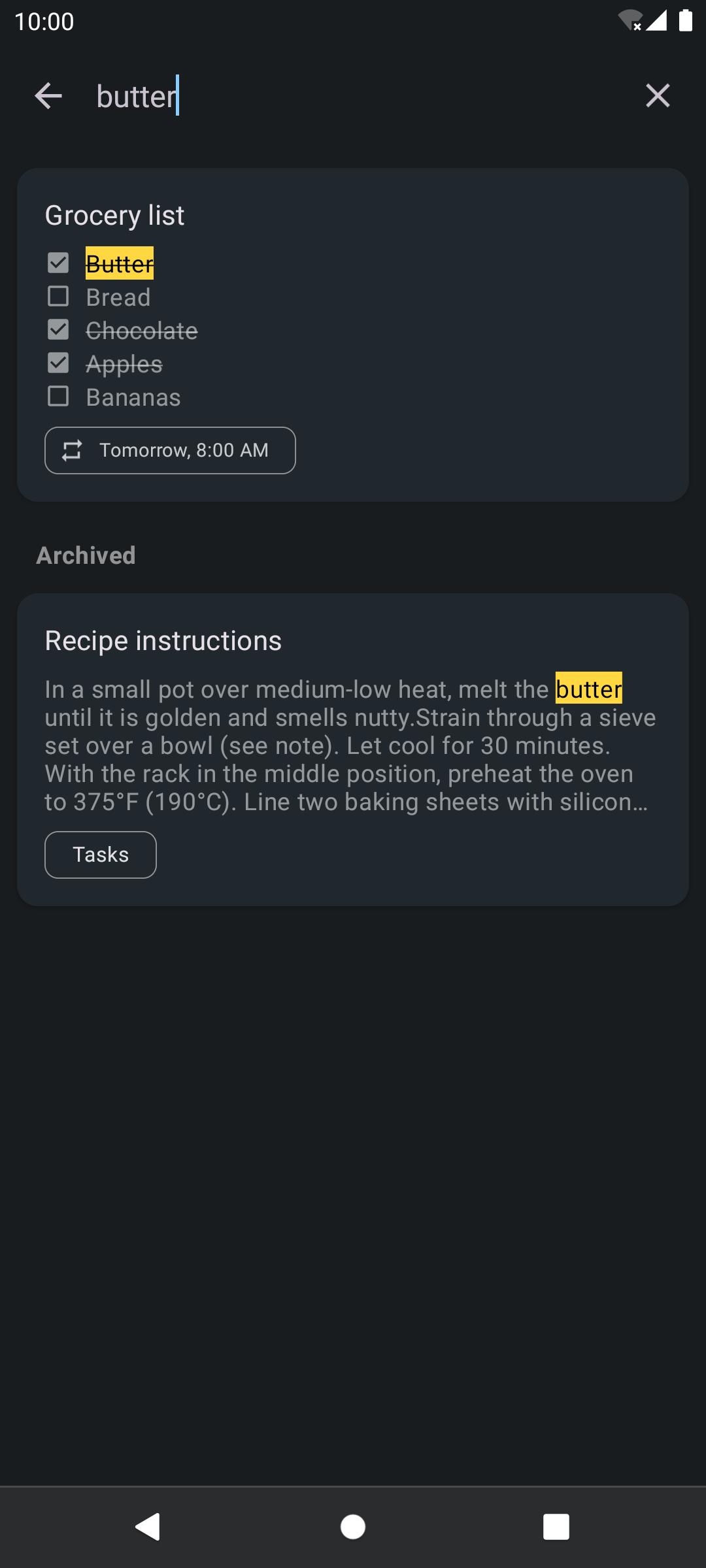Uncheck the Apples checkbox
The height and width of the screenshot is (1568, 706).
pyautogui.click(x=58, y=363)
